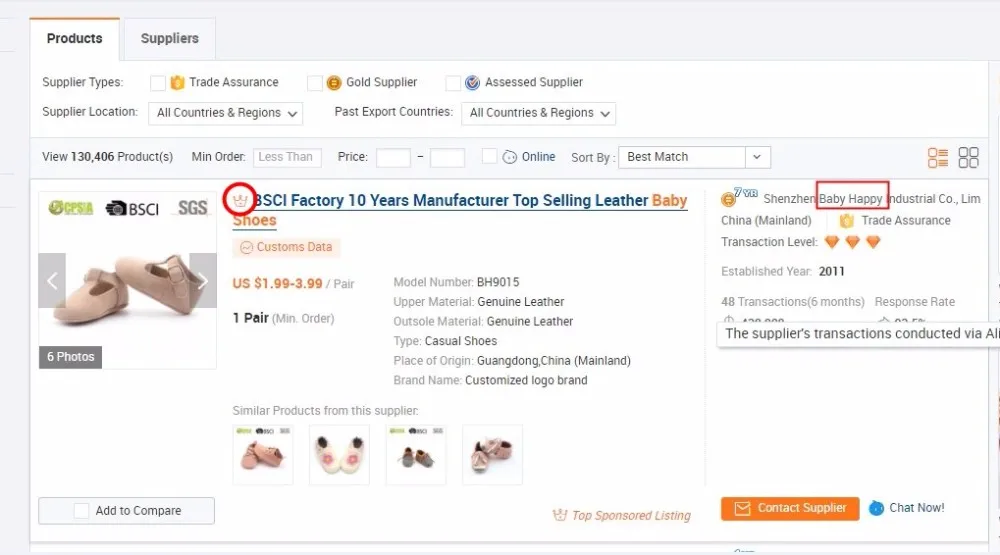Check the Assessed Supplier filter
The width and height of the screenshot is (1000, 555).
point(453,83)
